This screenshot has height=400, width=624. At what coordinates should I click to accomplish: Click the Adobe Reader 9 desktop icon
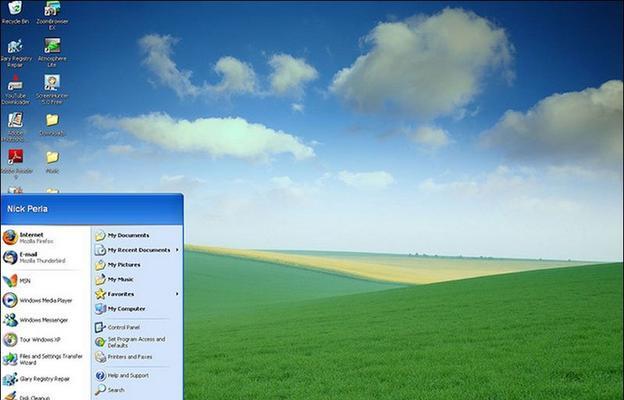pyautogui.click(x=16, y=164)
